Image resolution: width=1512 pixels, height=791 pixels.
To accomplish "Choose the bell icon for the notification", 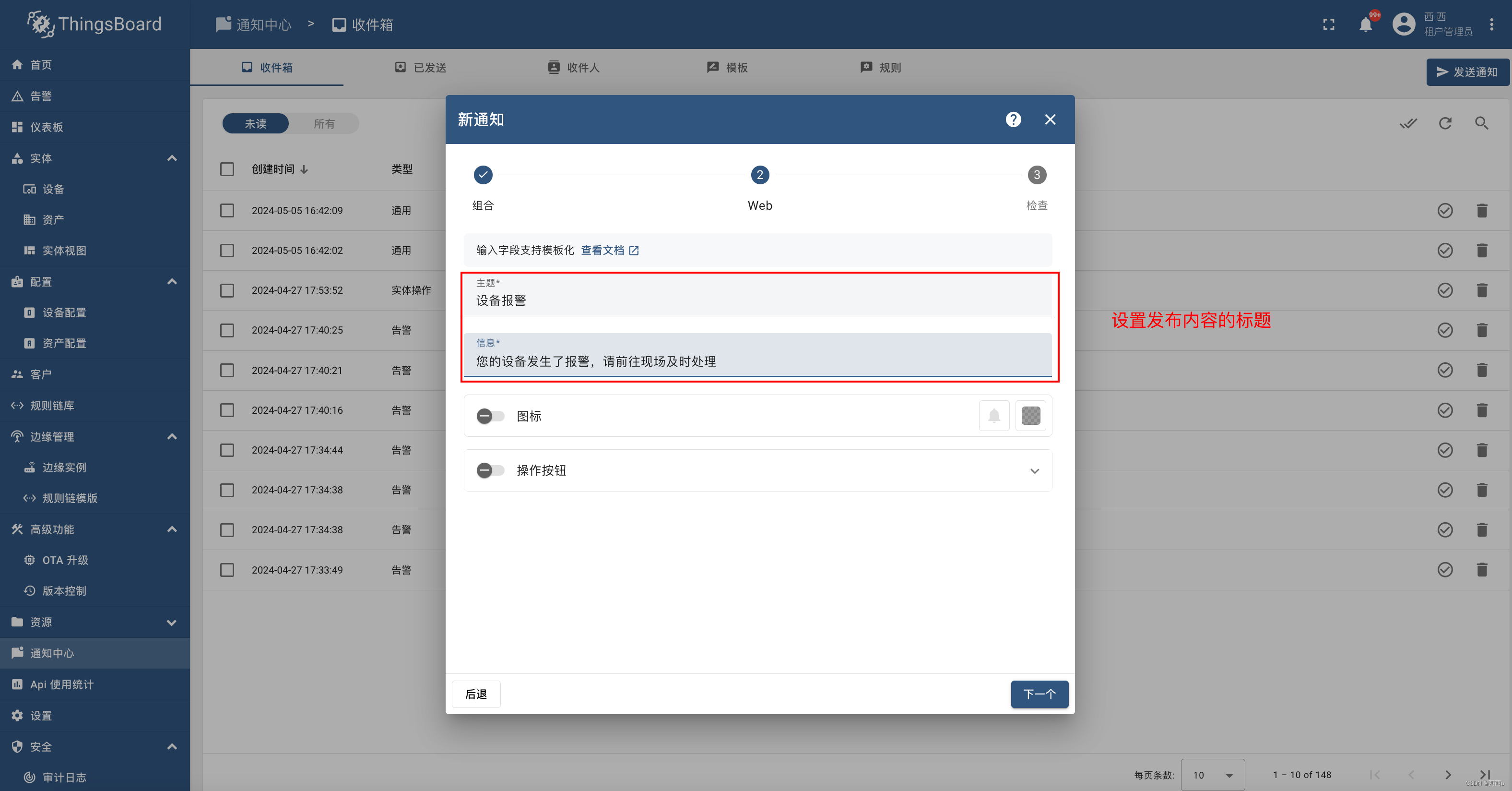I will coord(994,416).
